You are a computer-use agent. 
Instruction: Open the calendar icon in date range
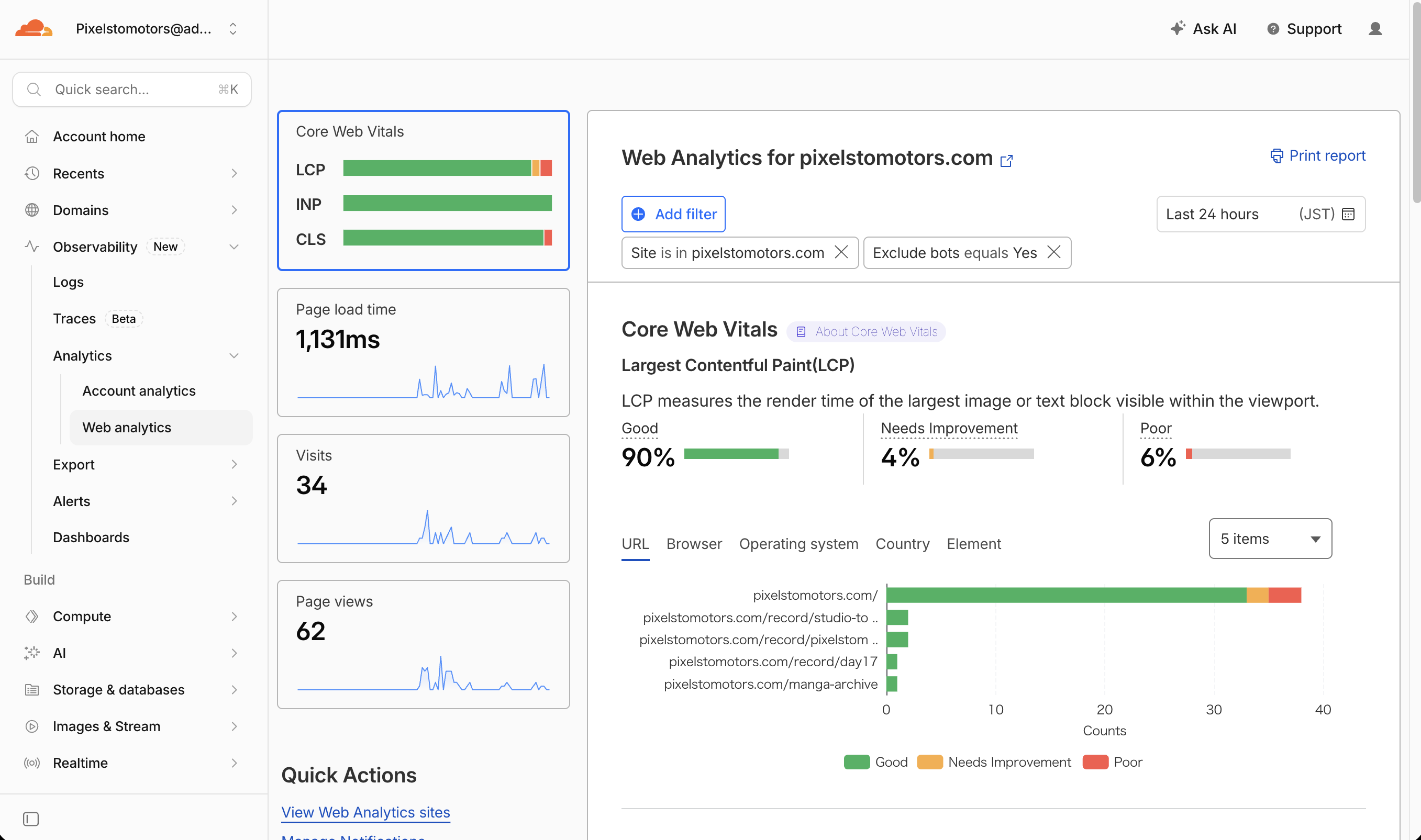[x=1348, y=214]
